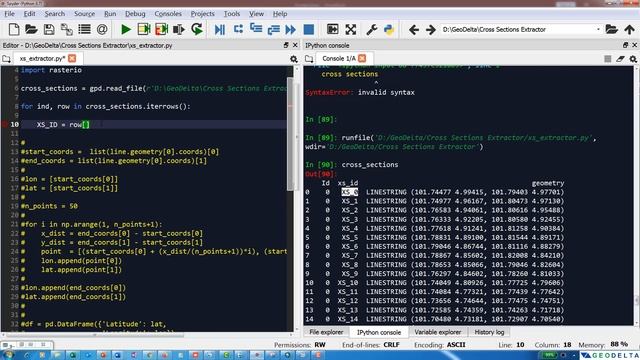Image resolution: width=640 pixels, height=360 pixels.
Task: Step over current line debug icon
Action: [x=238, y=29]
